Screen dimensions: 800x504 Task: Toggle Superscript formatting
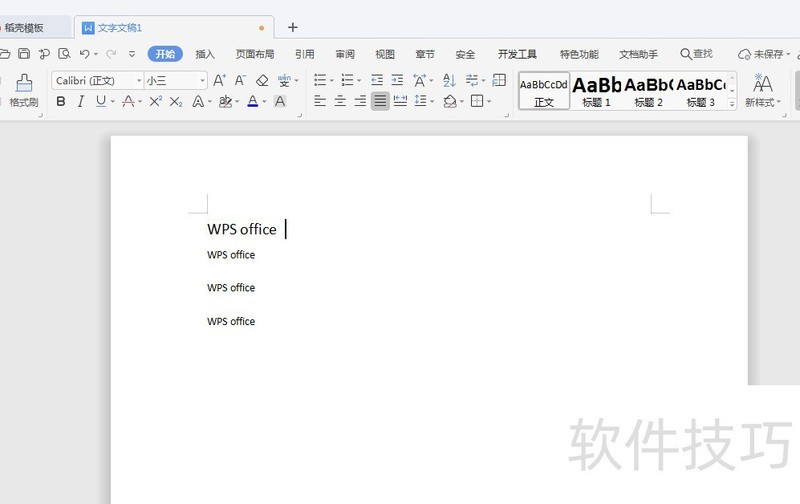156,101
